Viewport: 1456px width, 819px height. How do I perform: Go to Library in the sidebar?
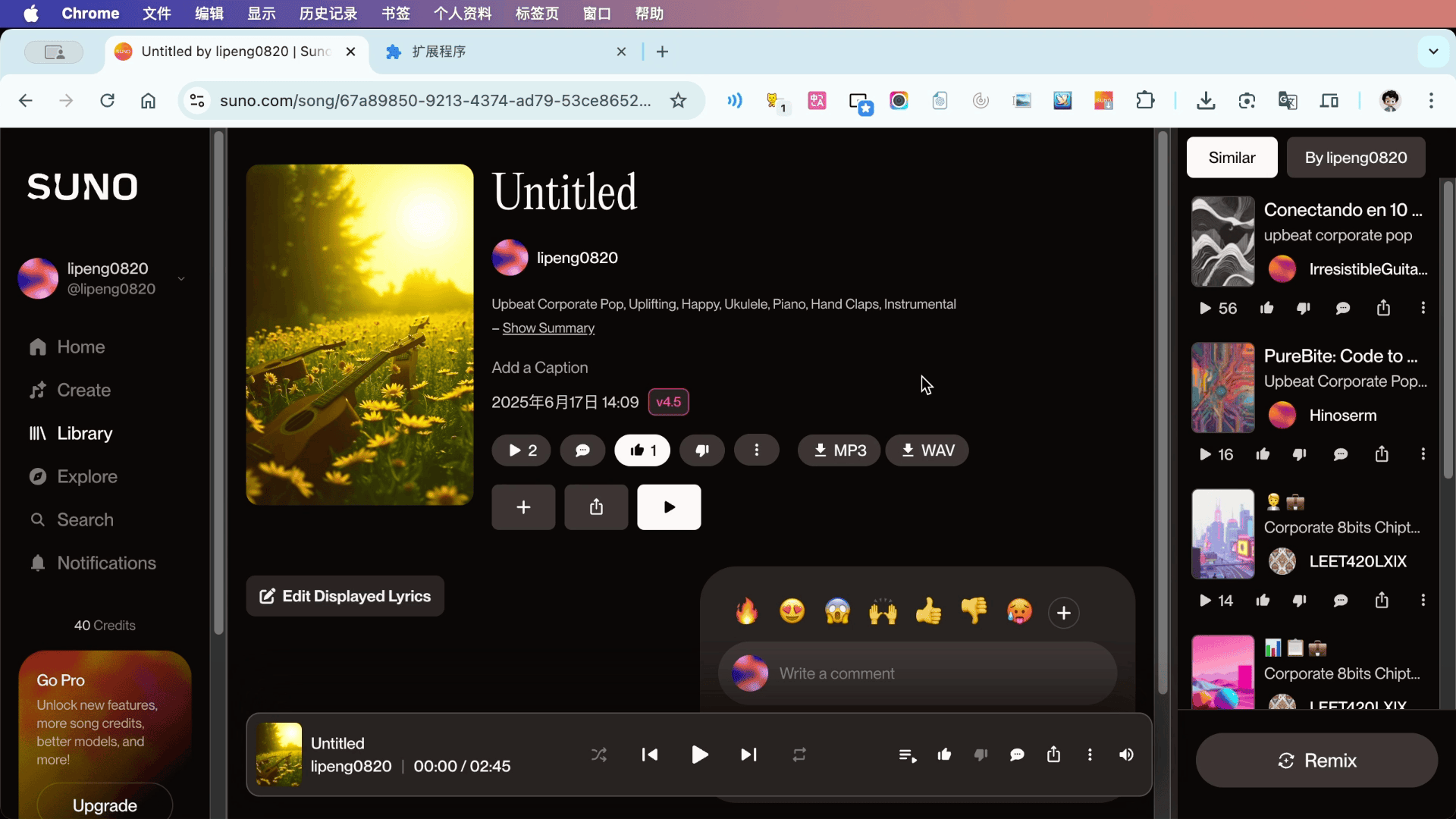tap(71, 433)
